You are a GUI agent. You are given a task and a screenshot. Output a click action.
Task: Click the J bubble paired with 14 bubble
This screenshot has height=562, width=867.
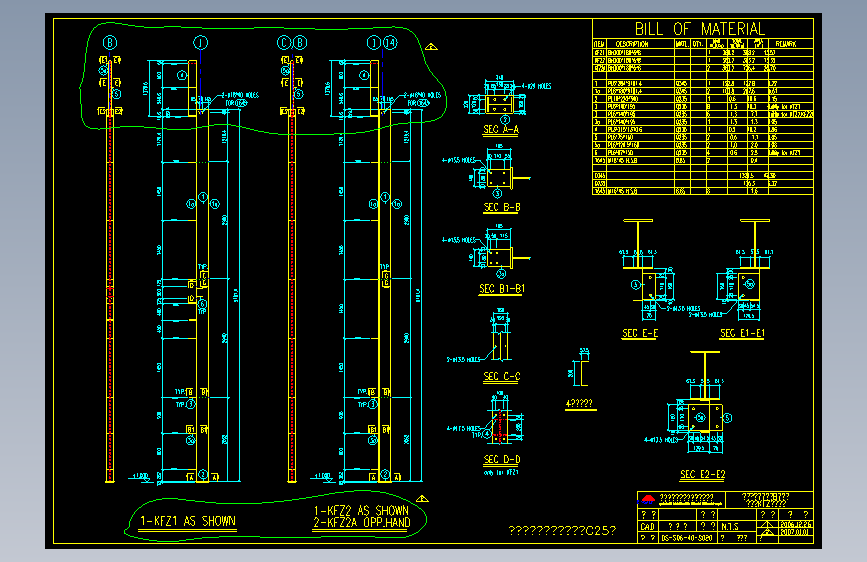coord(374,43)
